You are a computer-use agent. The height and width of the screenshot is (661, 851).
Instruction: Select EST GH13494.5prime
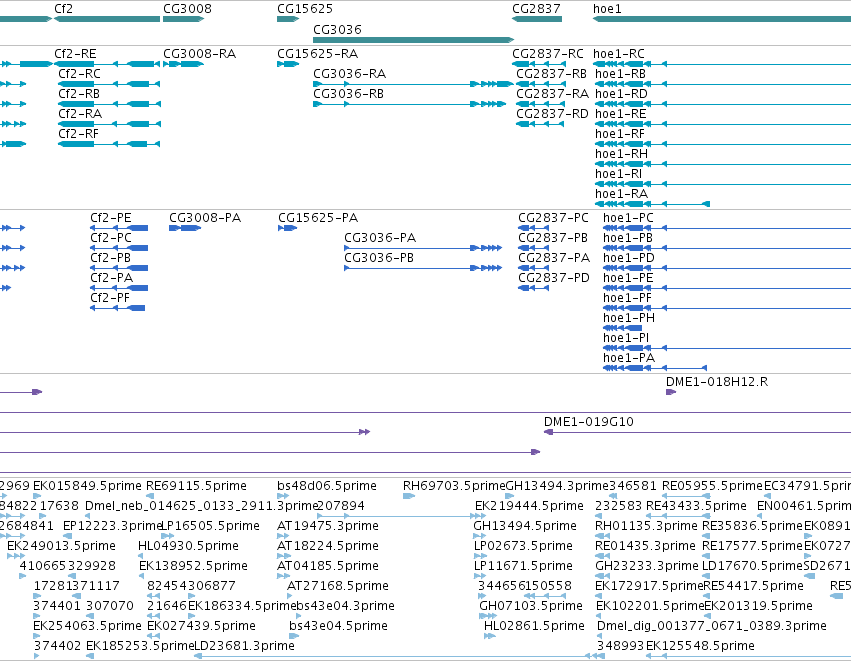click(525, 526)
